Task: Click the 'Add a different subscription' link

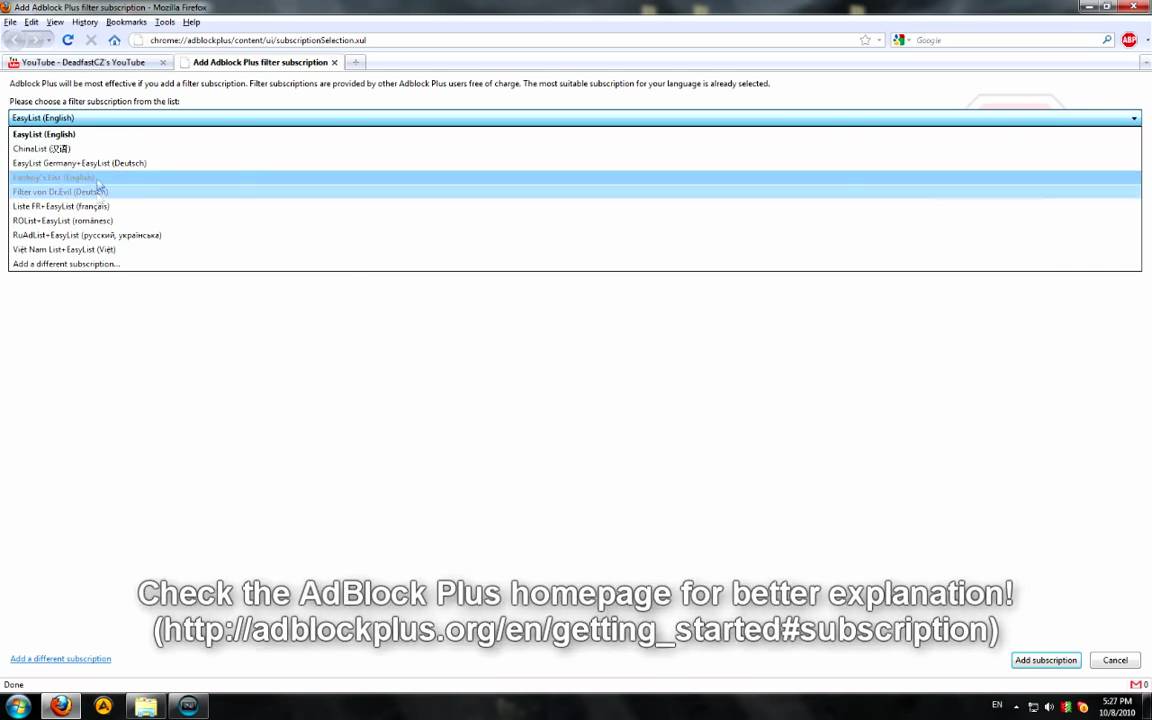Action: coord(61,659)
